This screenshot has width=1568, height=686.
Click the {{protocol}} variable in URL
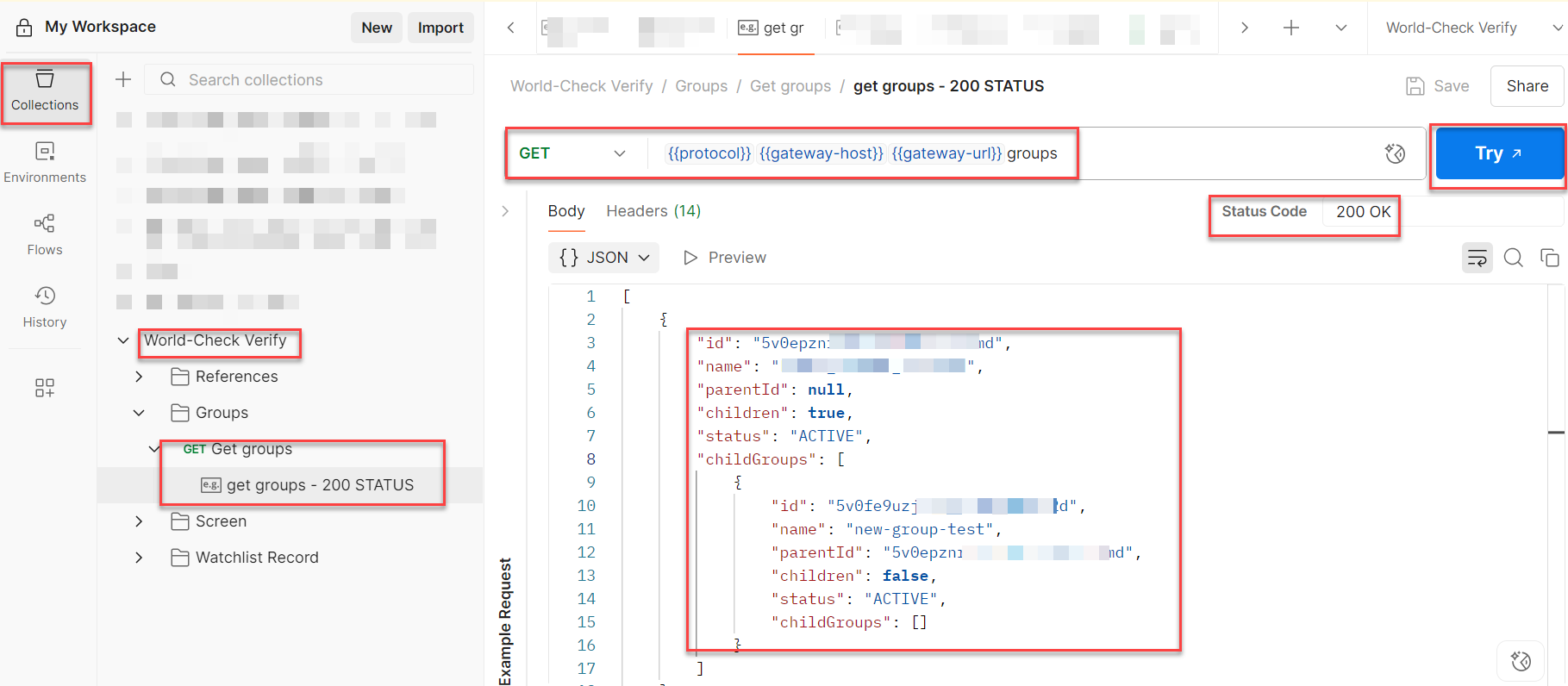tap(709, 153)
